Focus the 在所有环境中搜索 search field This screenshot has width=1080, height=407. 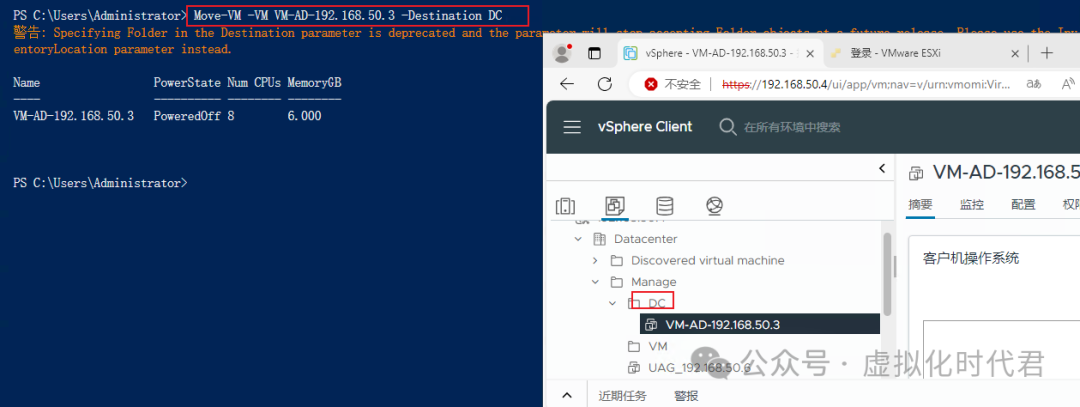click(x=792, y=127)
